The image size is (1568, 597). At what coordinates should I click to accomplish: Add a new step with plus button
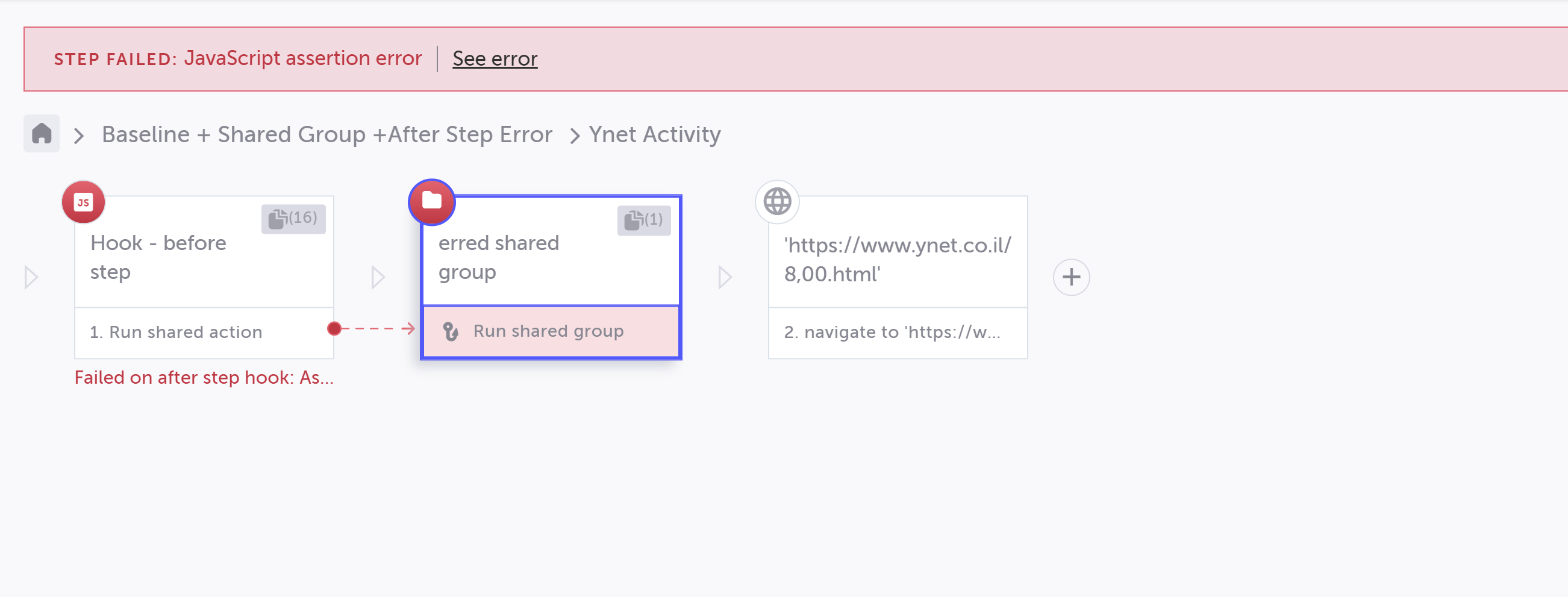click(1070, 278)
